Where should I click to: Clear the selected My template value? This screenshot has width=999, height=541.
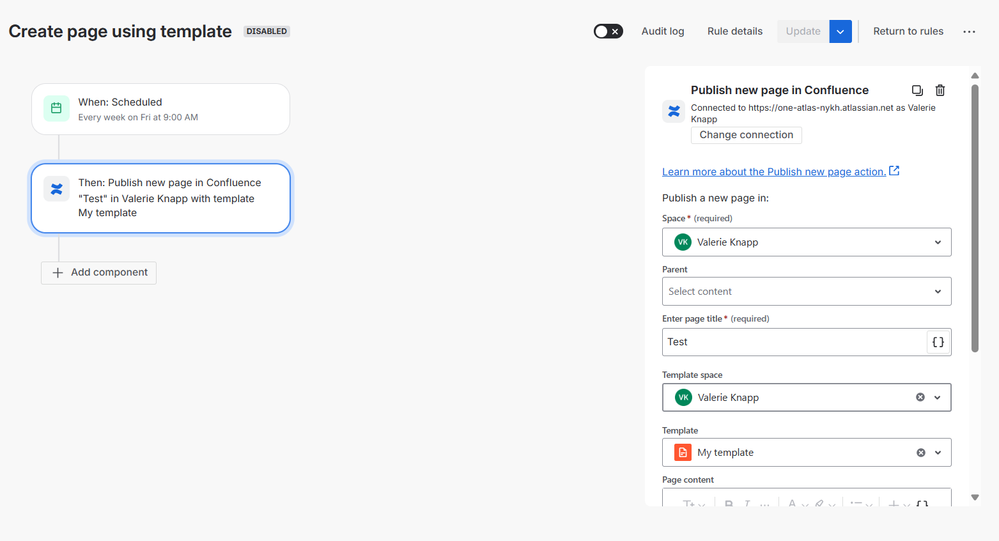click(921, 452)
